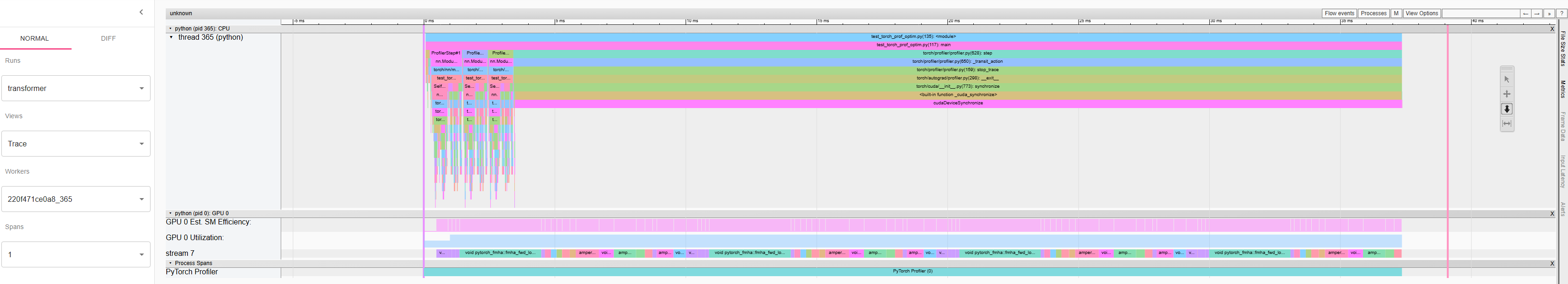Click the PyTorch Profiler track label

click(192, 272)
